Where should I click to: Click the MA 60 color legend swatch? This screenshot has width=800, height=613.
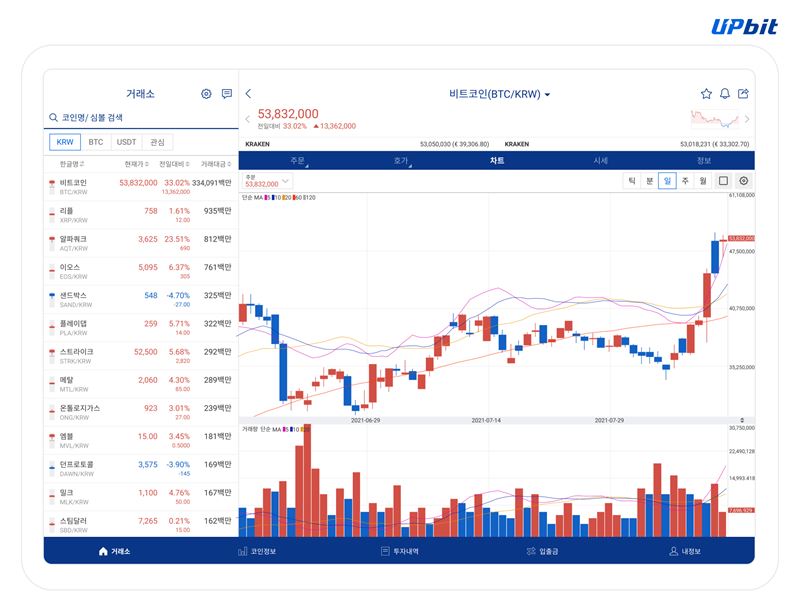click(x=293, y=198)
